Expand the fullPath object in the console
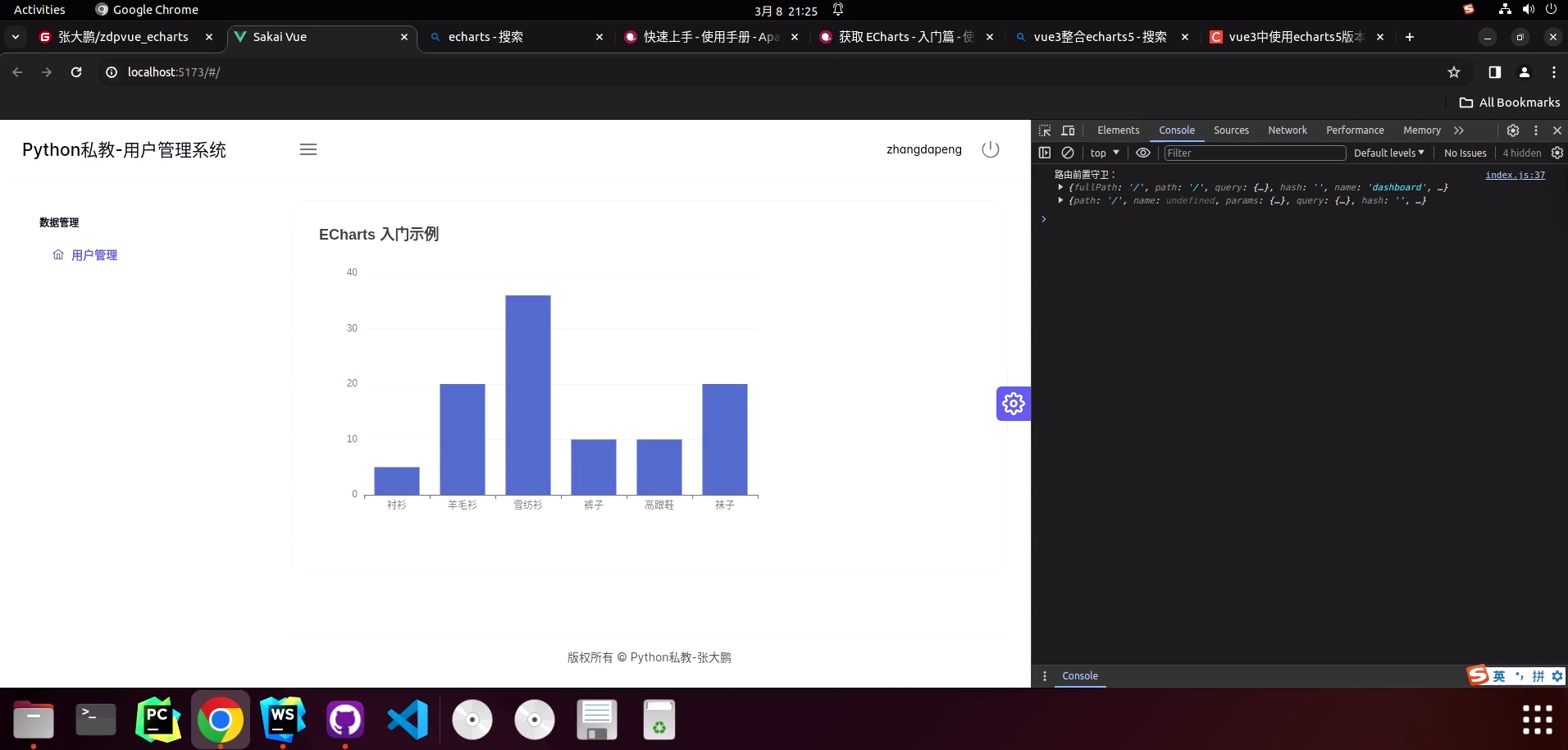The height and width of the screenshot is (750, 1568). coord(1060,187)
